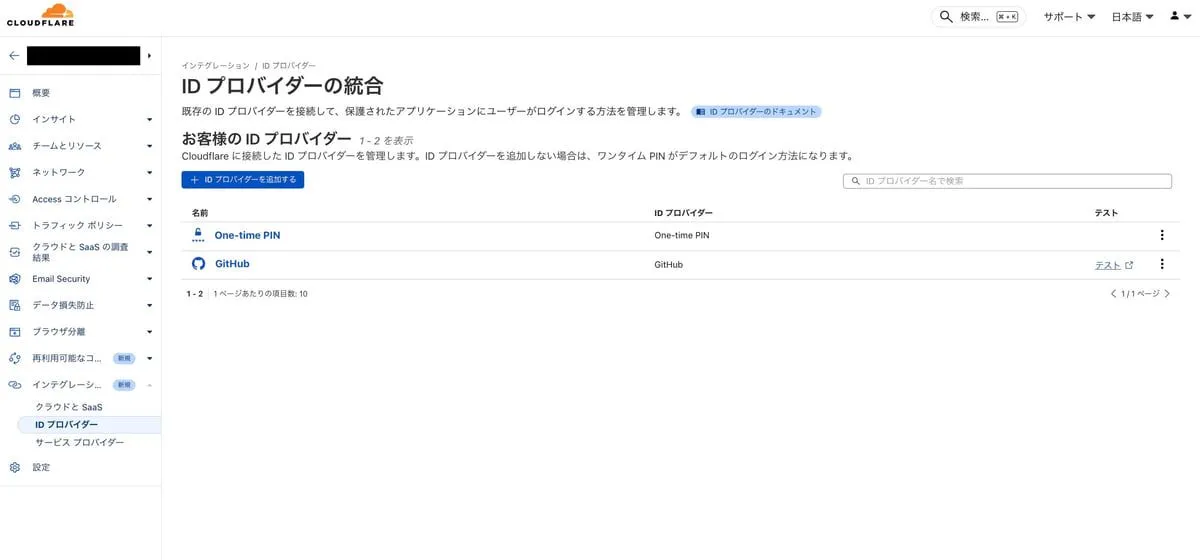Open three-dot menu for One-time PIN row

(1161, 235)
